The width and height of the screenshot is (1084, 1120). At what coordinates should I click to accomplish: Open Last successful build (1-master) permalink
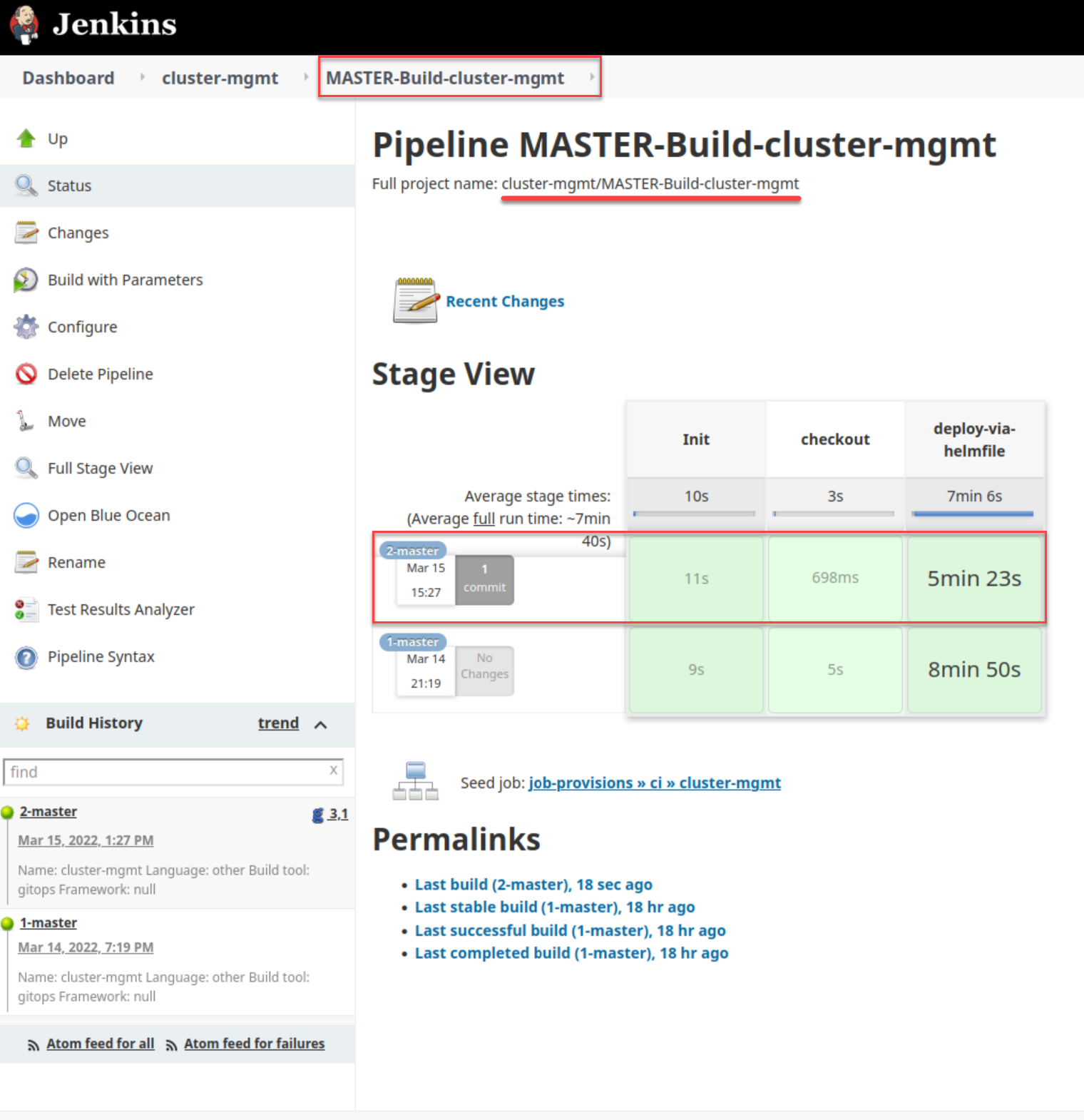(x=571, y=930)
